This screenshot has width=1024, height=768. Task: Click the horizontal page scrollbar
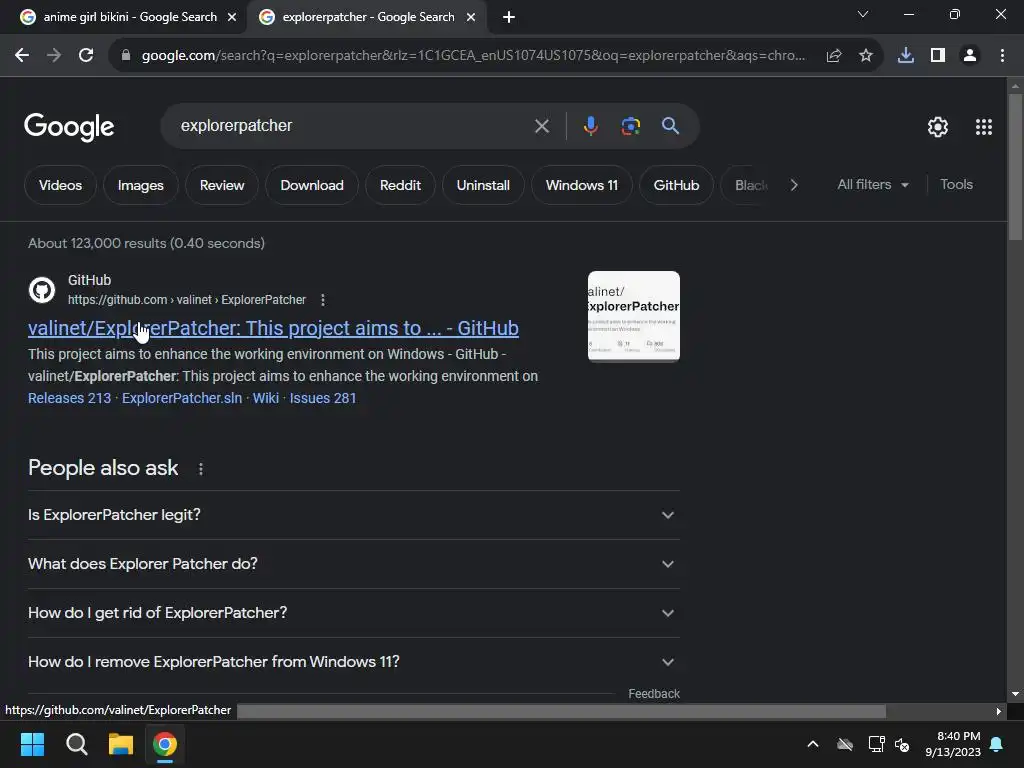(x=562, y=711)
